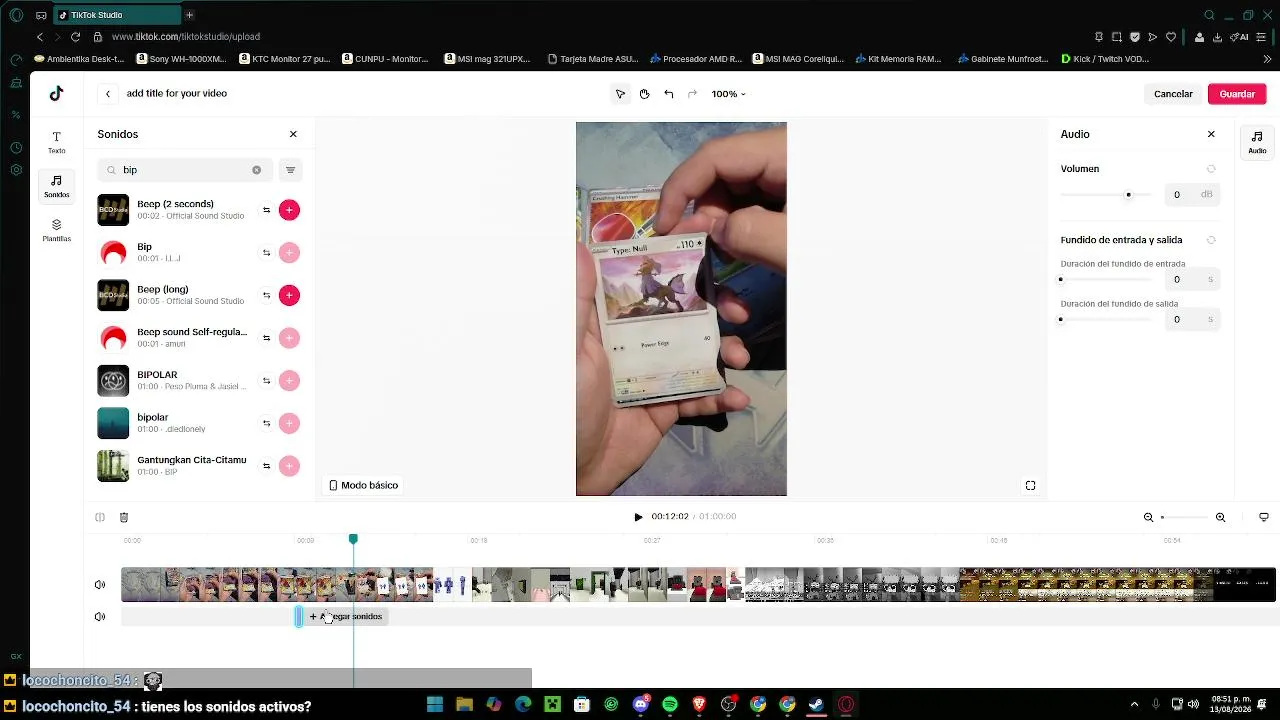
Task: Toggle Modo básico
Action: [x=363, y=485]
